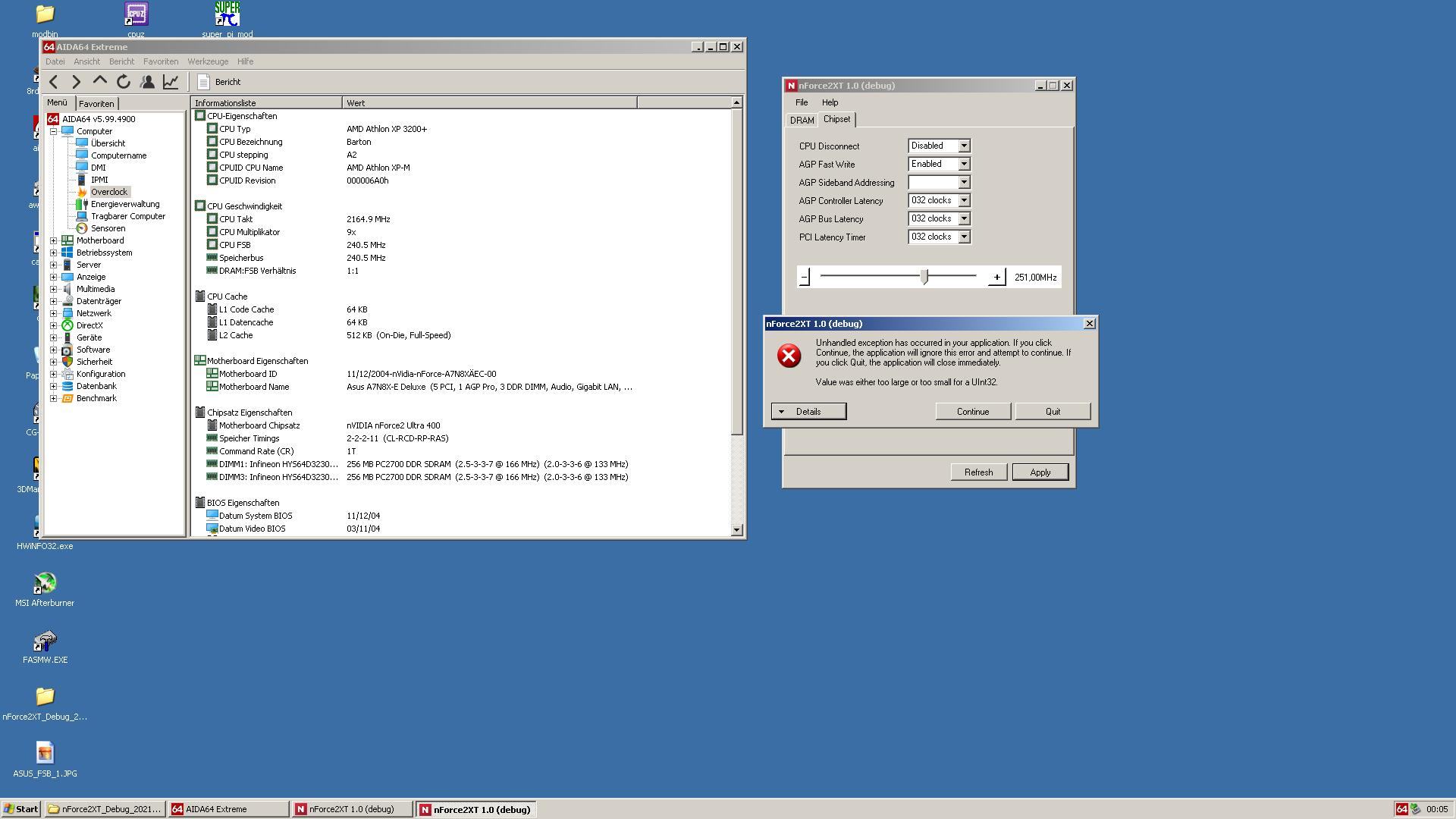Refresh AIDA64 page with refresh icon

coord(124,82)
